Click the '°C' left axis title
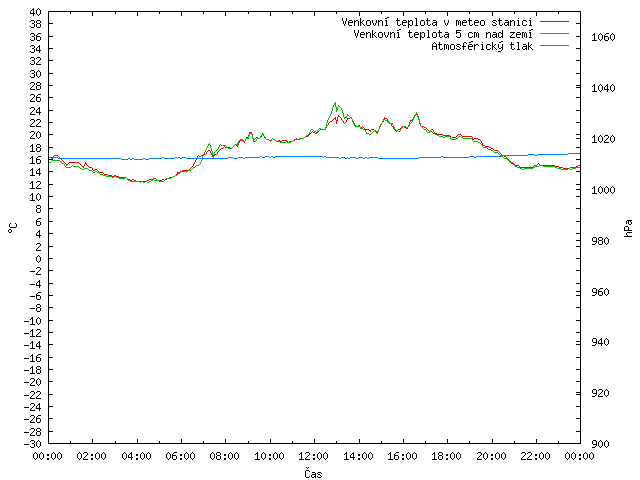This screenshot has width=640, height=480. [13, 228]
